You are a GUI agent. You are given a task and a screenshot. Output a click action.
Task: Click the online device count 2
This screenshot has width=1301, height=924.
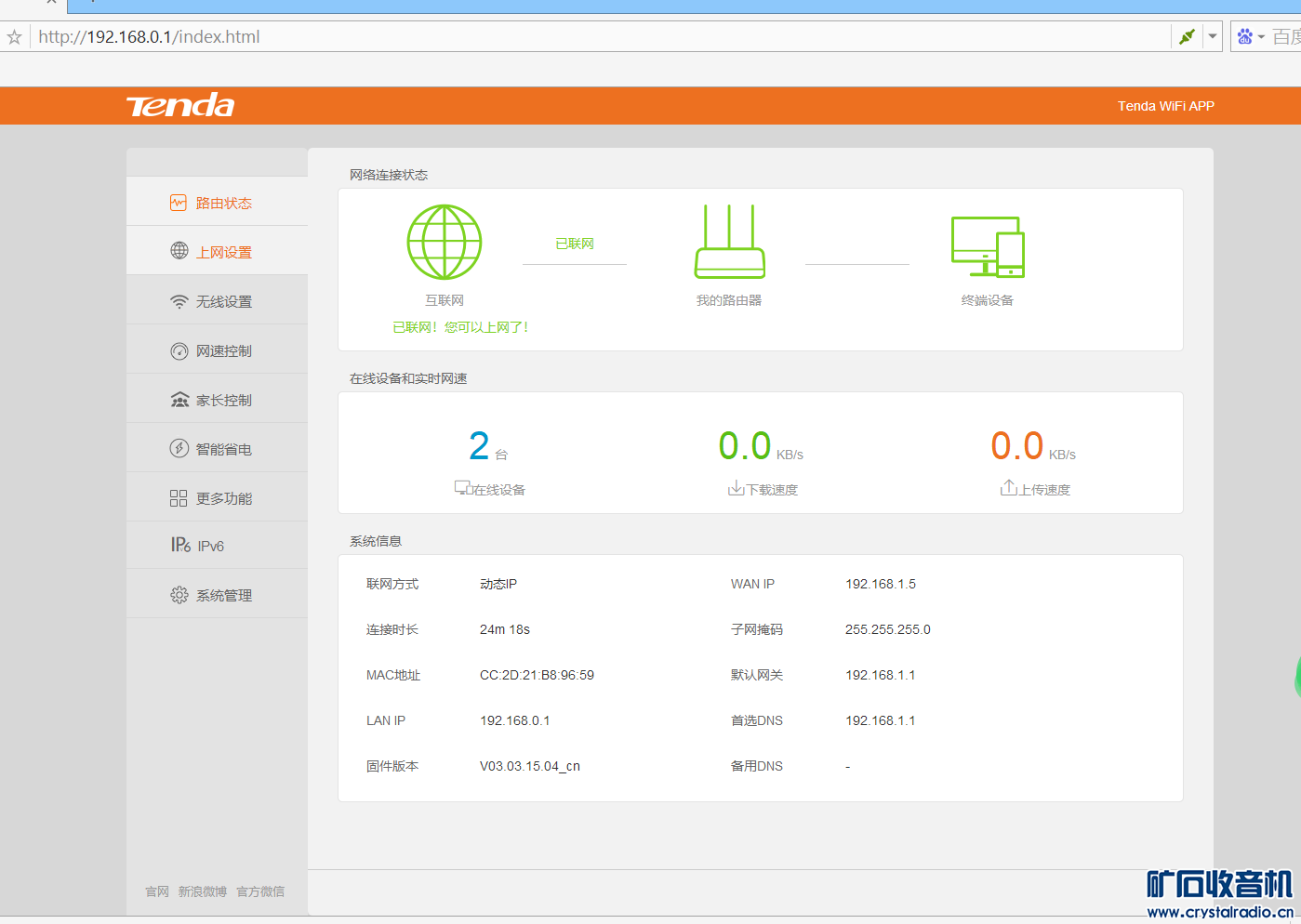pyautogui.click(x=479, y=446)
